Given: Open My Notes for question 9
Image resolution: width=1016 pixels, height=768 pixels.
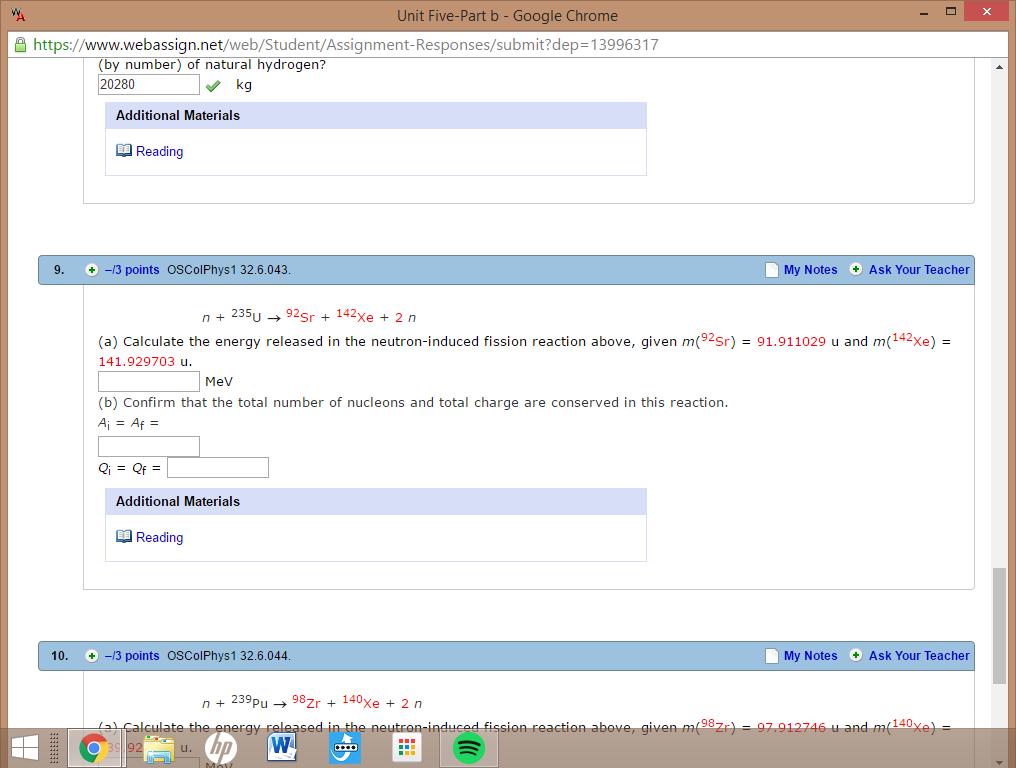Looking at the screenshot, I should 812,269.
